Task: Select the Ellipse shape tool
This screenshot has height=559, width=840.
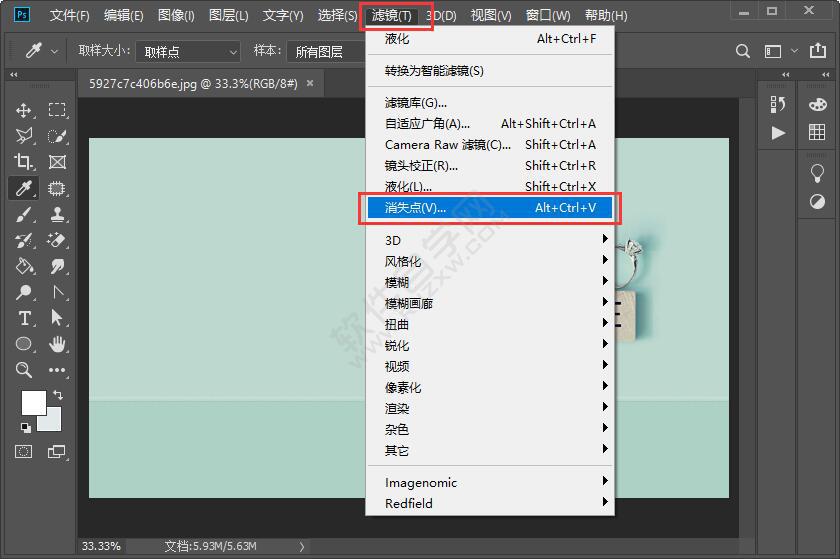Action: click(24, 344)
